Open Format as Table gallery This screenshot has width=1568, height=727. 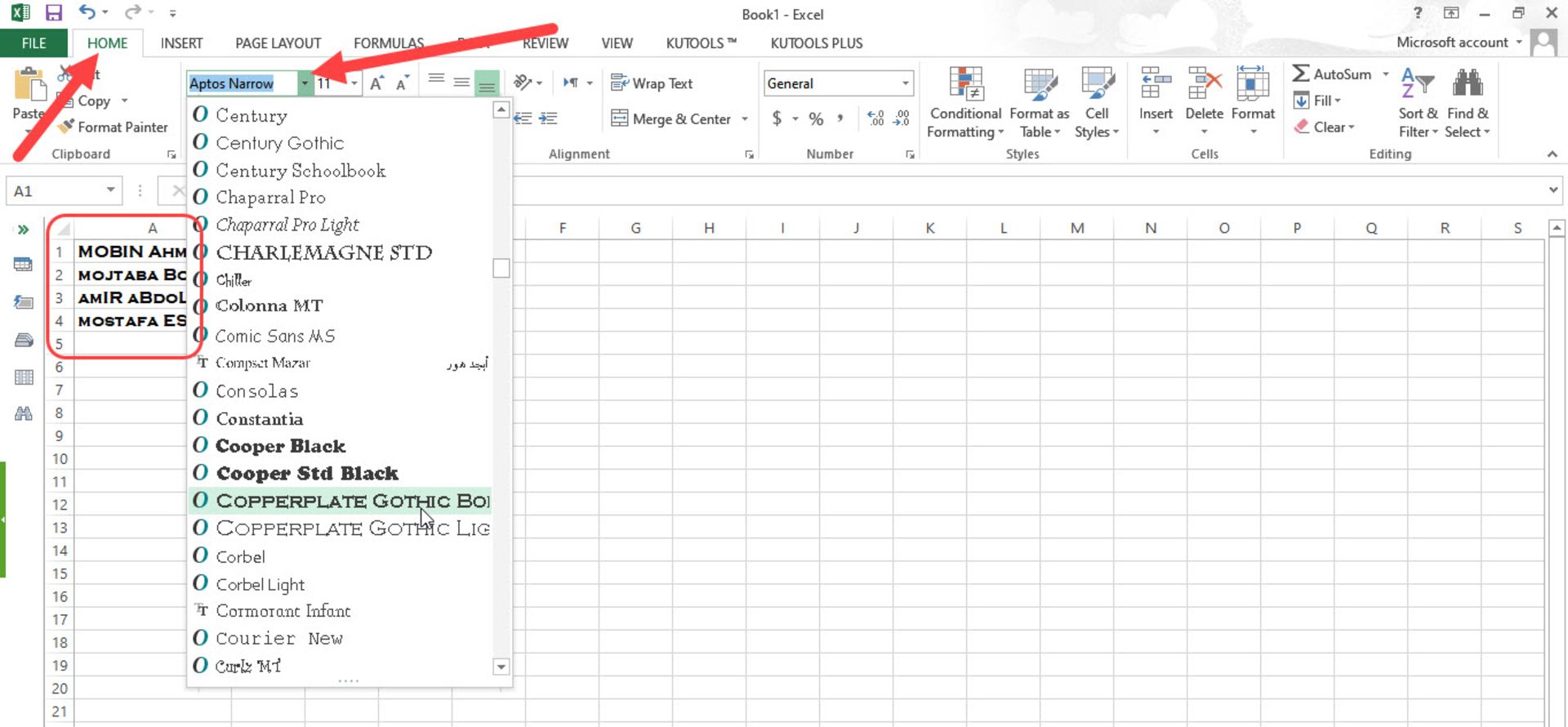click(x=1039, y=103)
